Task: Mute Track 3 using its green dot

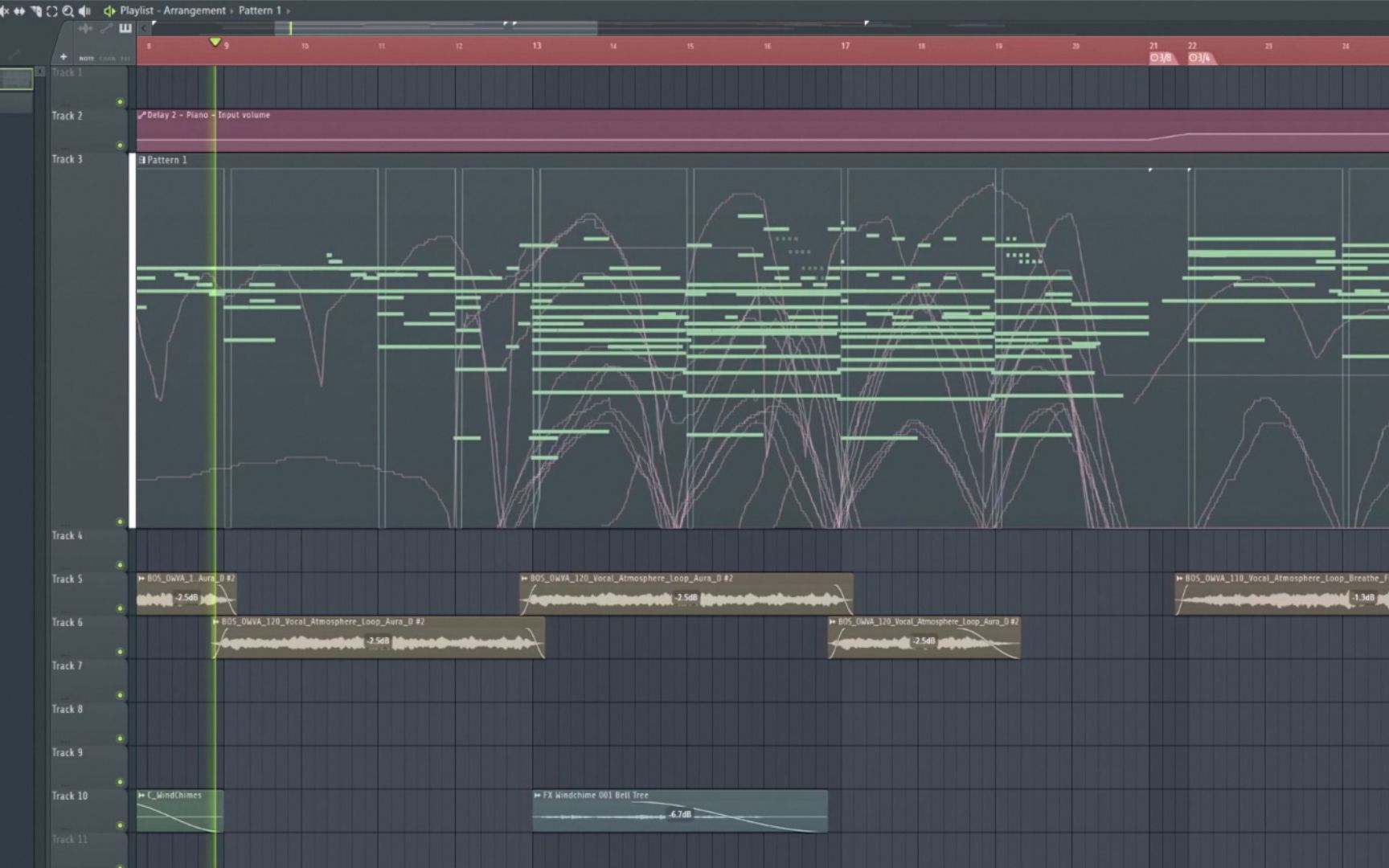Action: pos(120,522)
